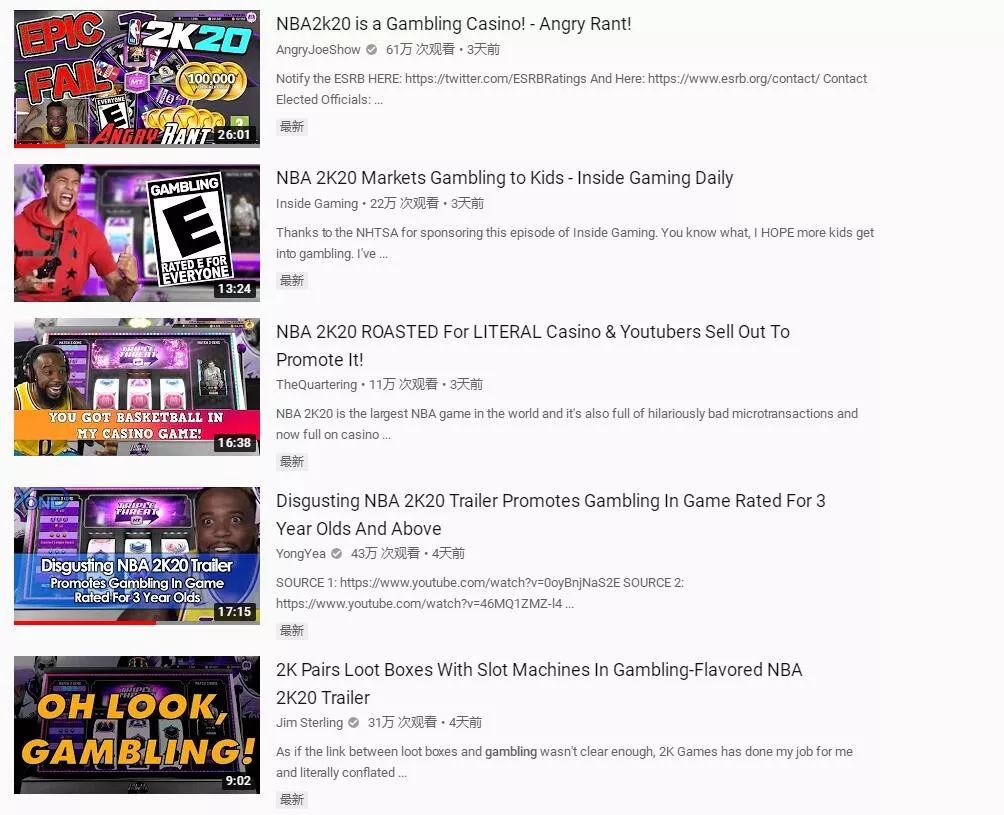Open '2K Pairs Loot Boxes' video title
This screenshot has width=1004, height=815.
(x=539, y=683)
